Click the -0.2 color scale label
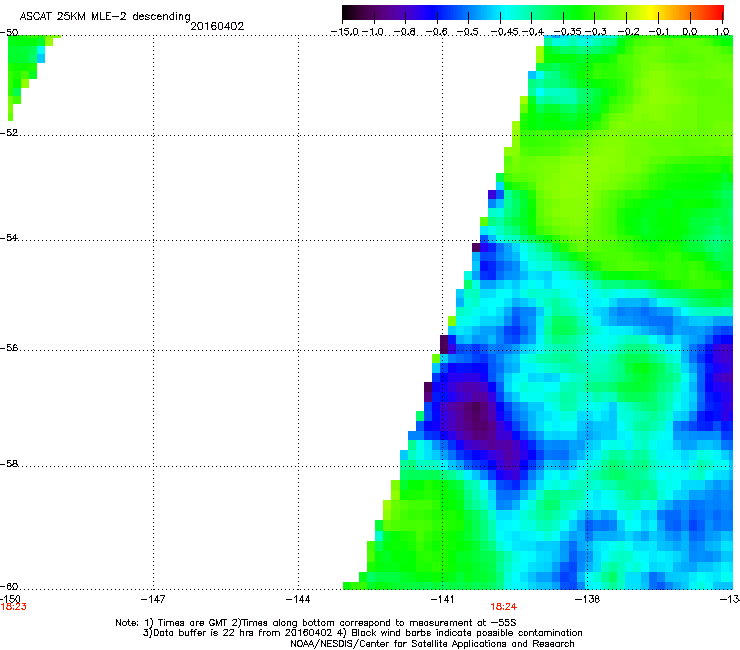This screenshot has height=650, width=740. [629, 32]
